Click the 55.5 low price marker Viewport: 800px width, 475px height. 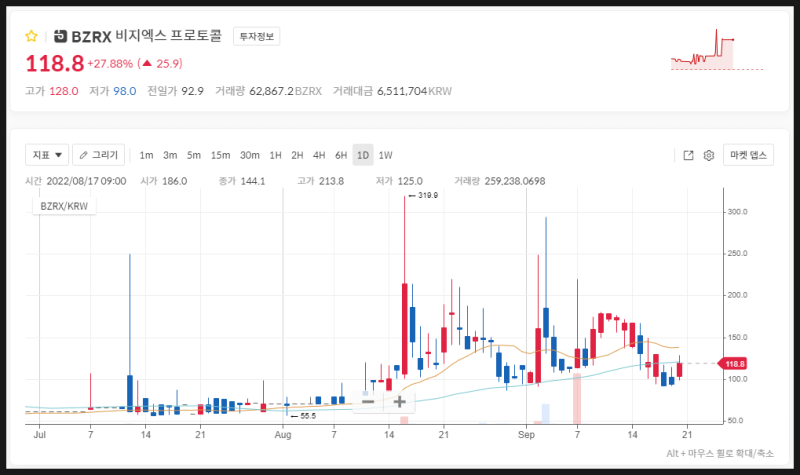pos(304,416)
